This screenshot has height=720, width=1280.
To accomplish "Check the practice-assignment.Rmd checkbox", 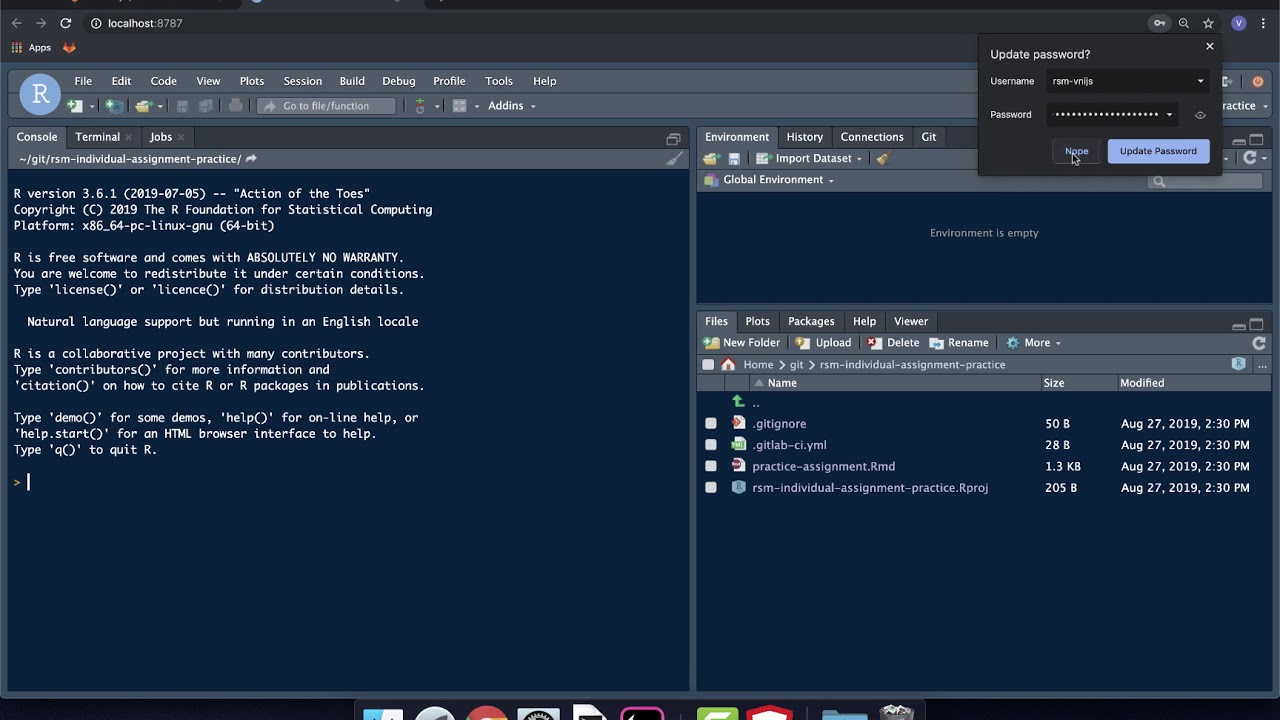I will (711, 466).
